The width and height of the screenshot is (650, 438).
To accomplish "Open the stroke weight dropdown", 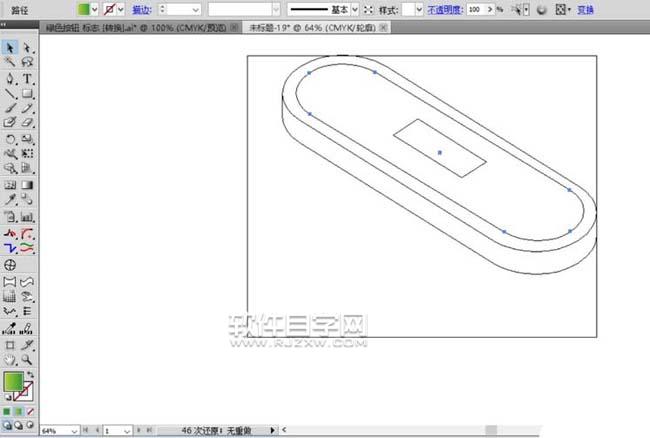I will pos(194,9).
